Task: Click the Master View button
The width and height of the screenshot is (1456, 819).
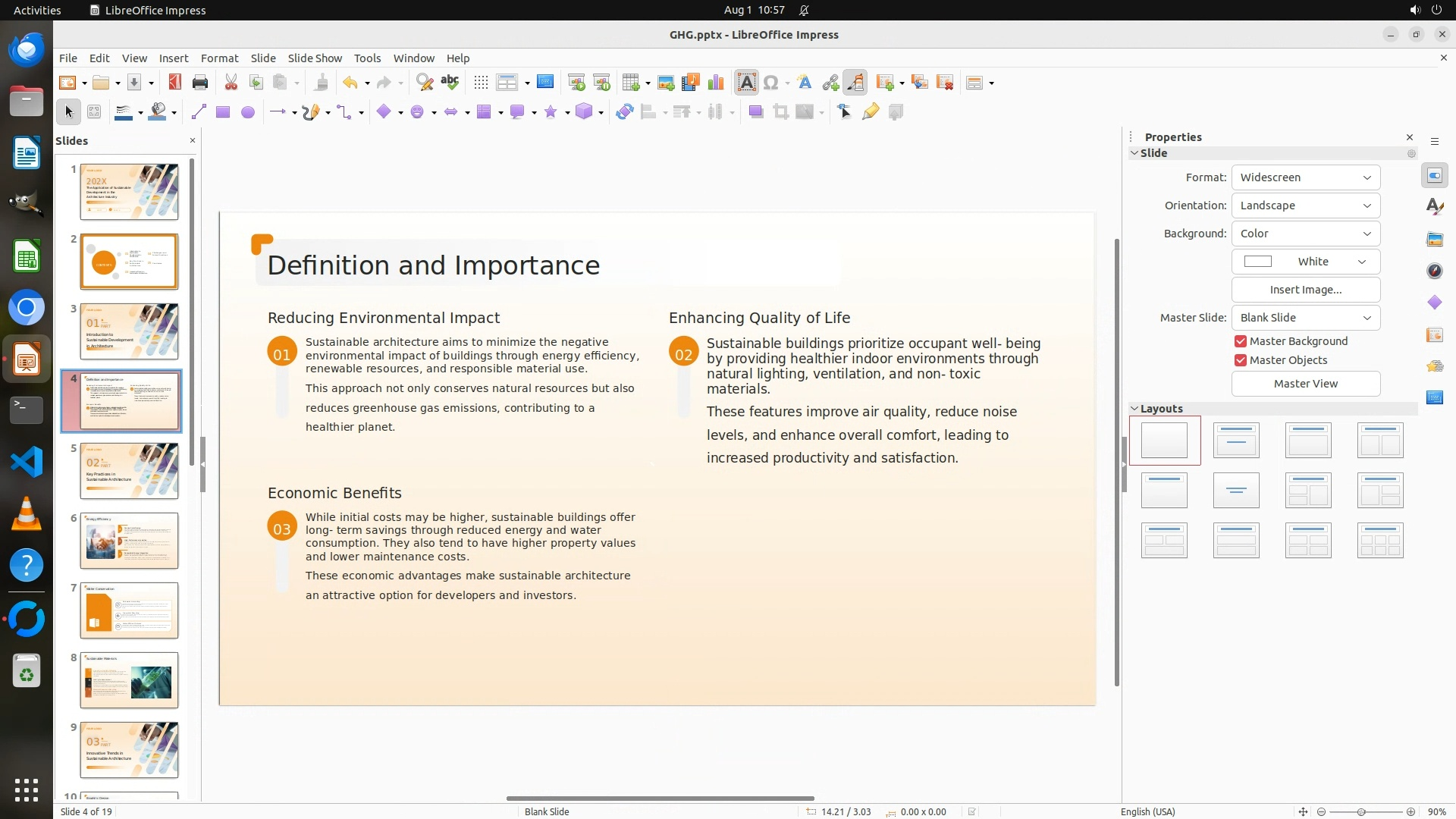Action: (x=1305, y=384)
